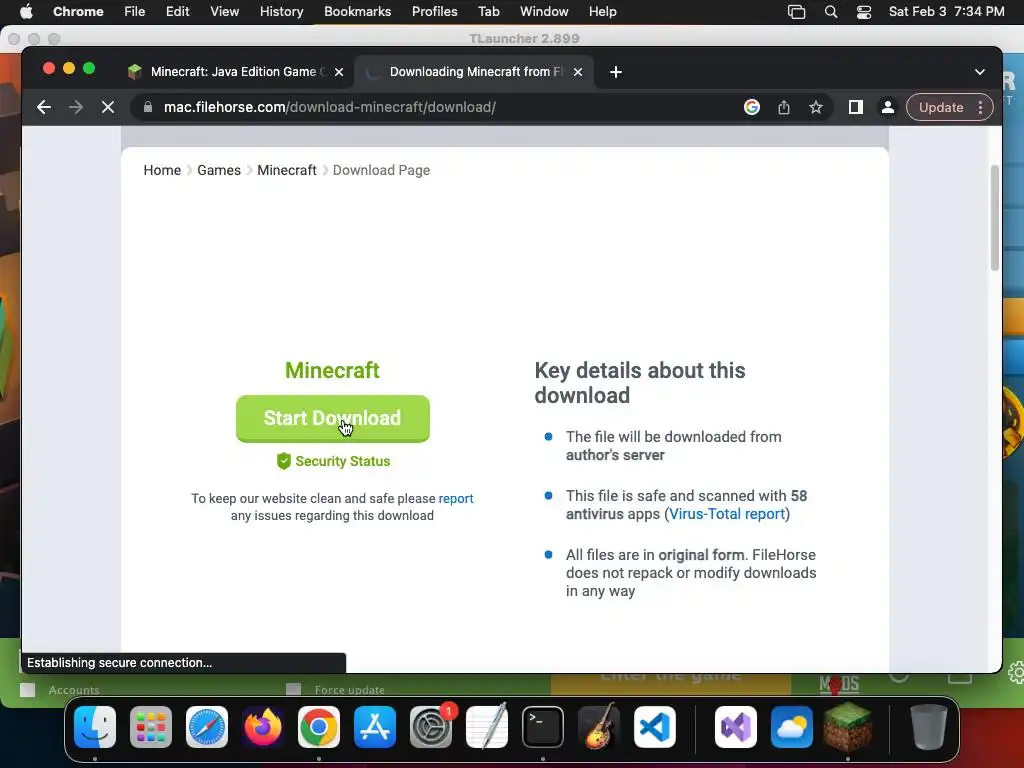Open the Minecraft block icon in the dock
Image resolution: width=1024 pixels, height=768 pixels.
pos(848,726)
